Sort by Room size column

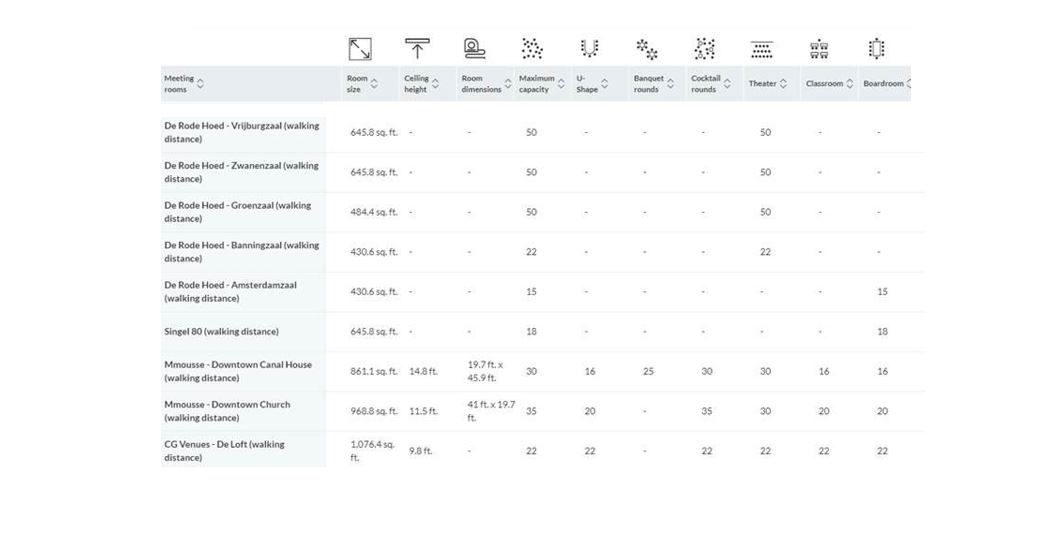373,84
